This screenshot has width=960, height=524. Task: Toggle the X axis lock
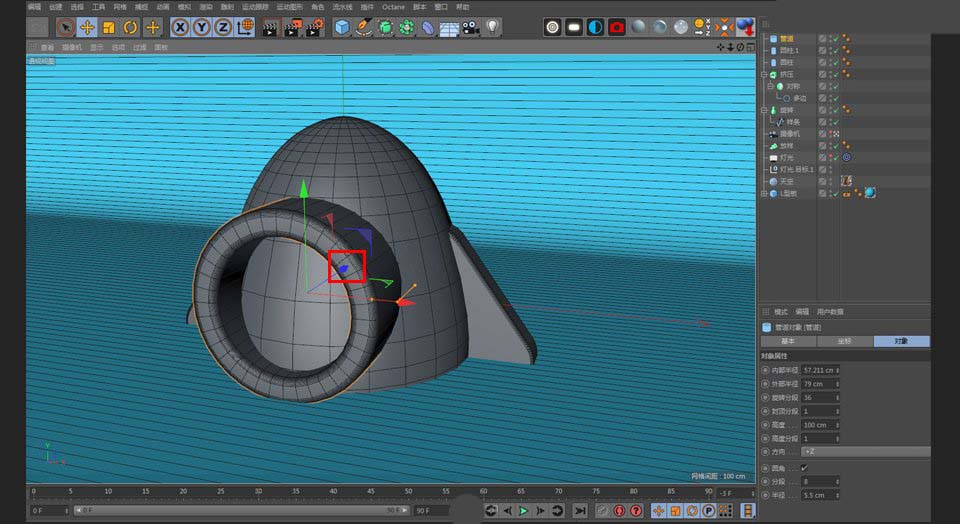180,28
